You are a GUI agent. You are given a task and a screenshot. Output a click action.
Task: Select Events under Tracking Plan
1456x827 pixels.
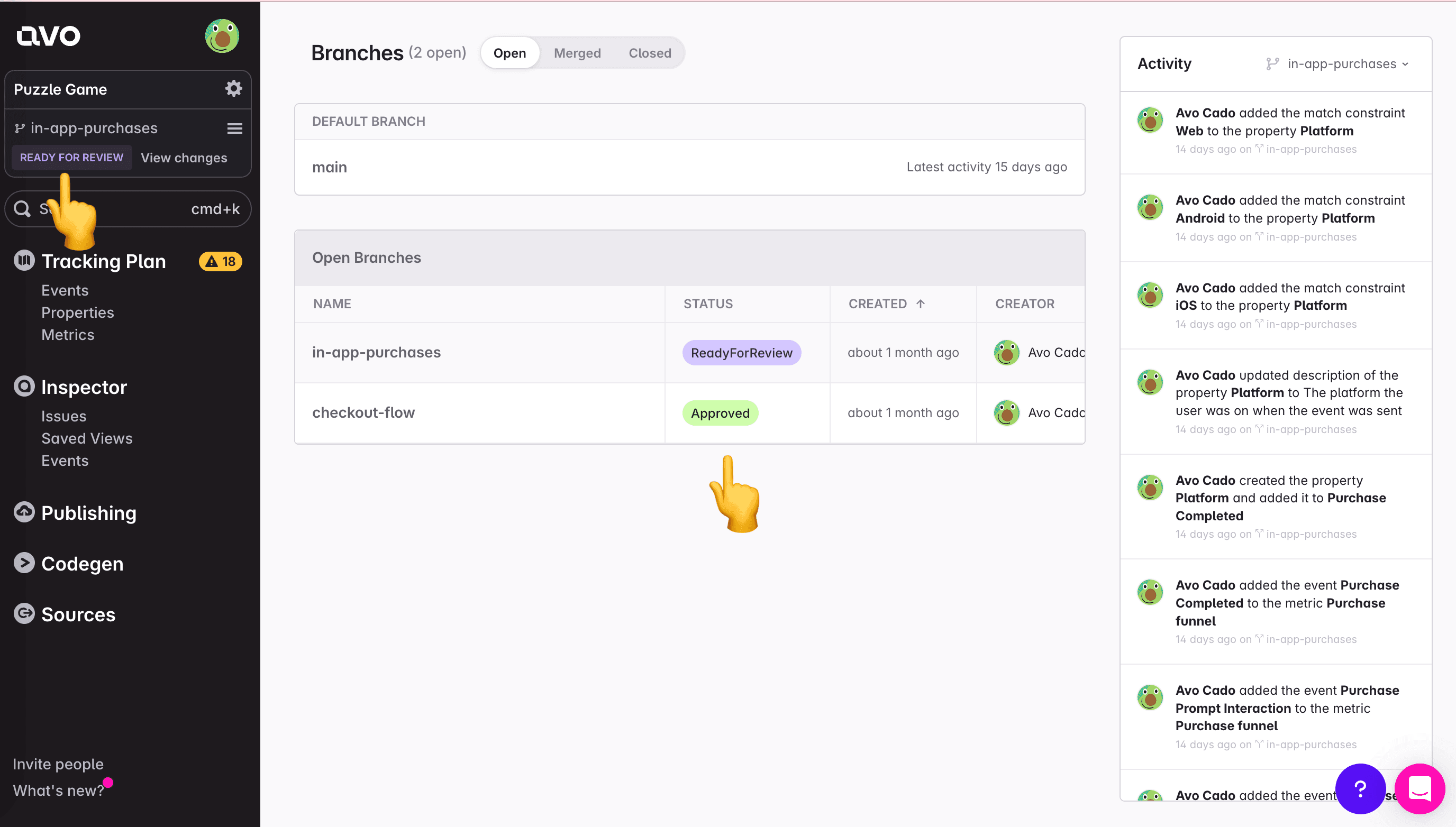click(x=63, y=290)
